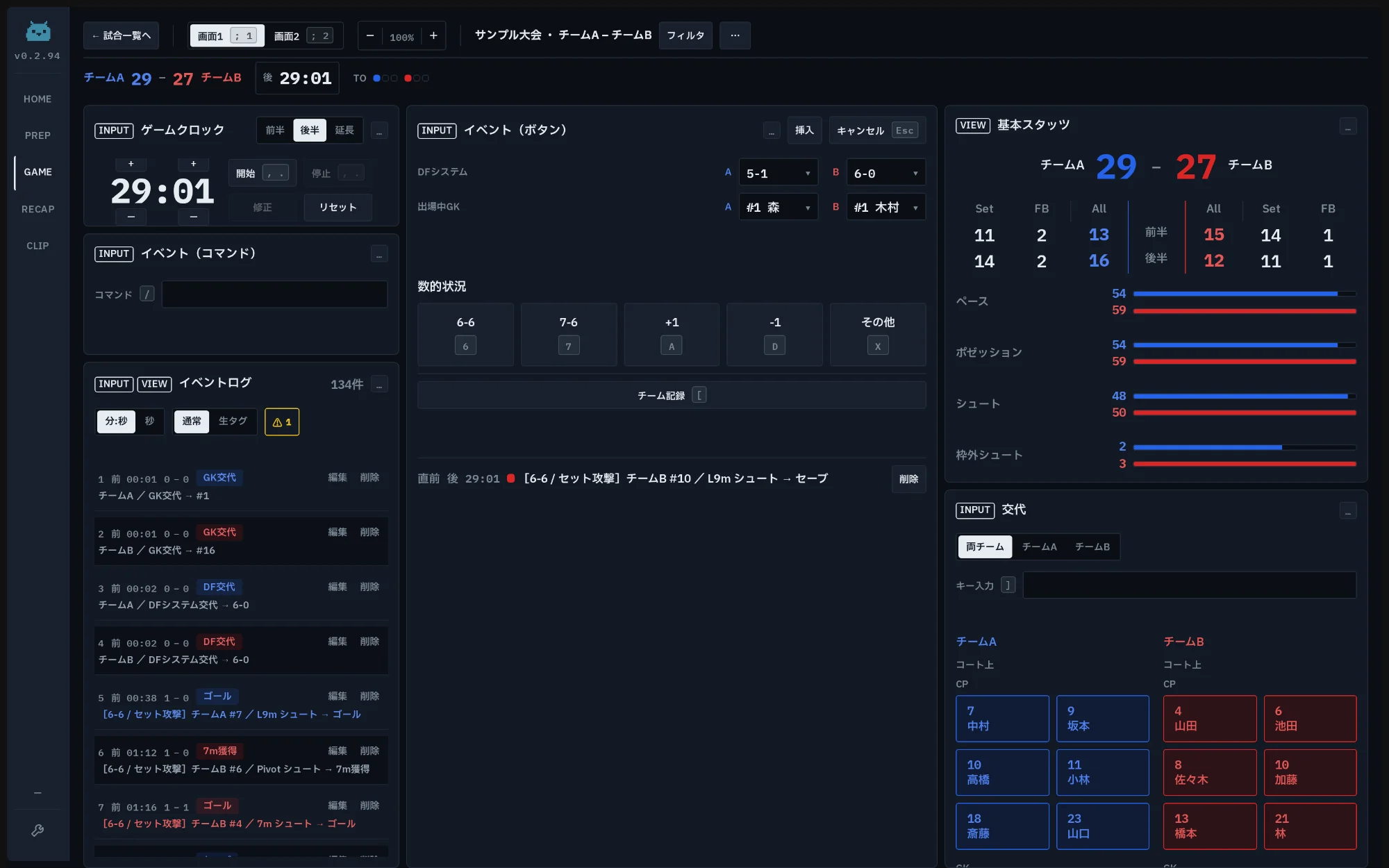
Task: Open the substitution panel options menu
Action: point(1348,511)
